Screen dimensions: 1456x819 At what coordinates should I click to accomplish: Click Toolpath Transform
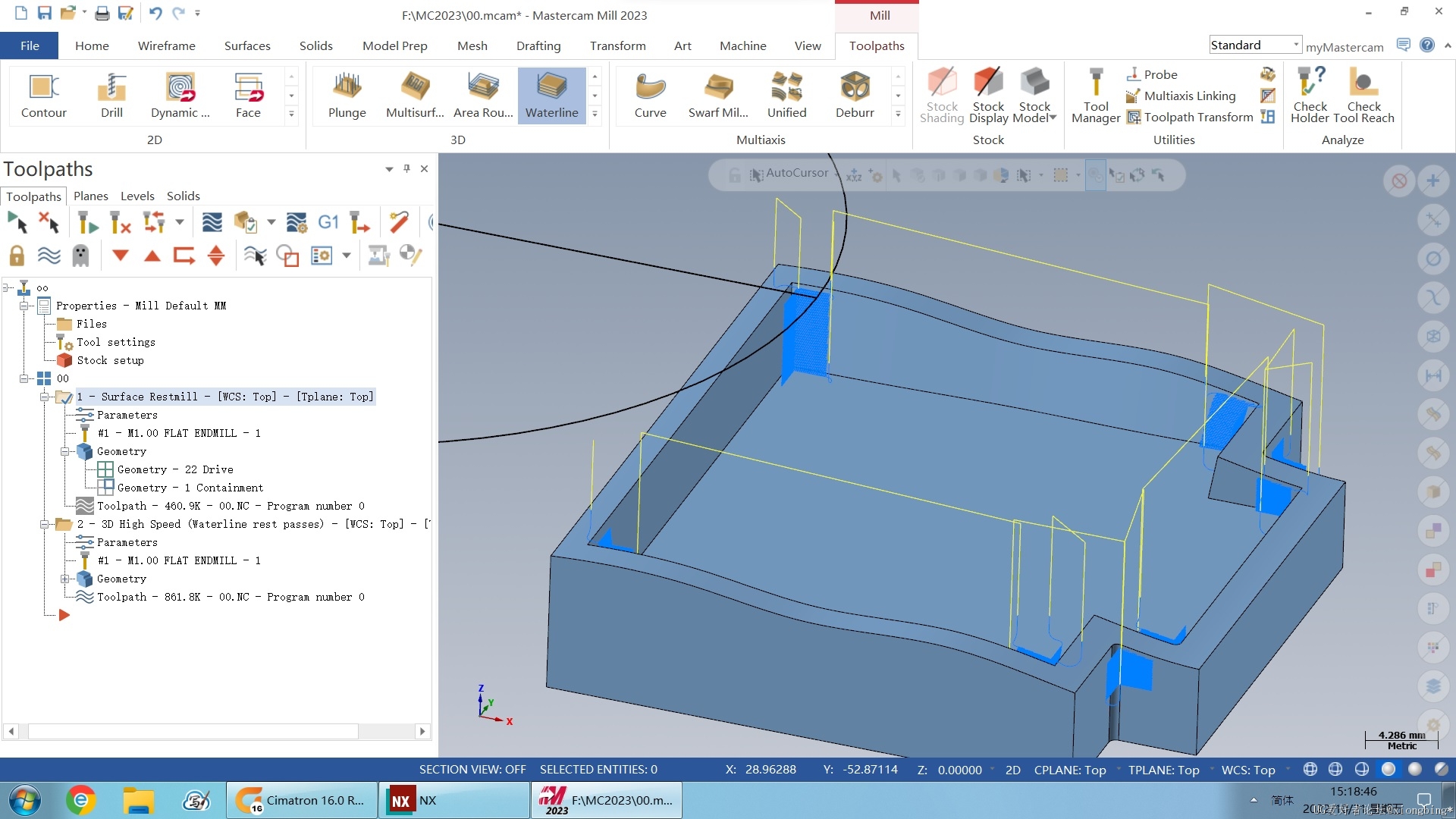point(1189,117)
